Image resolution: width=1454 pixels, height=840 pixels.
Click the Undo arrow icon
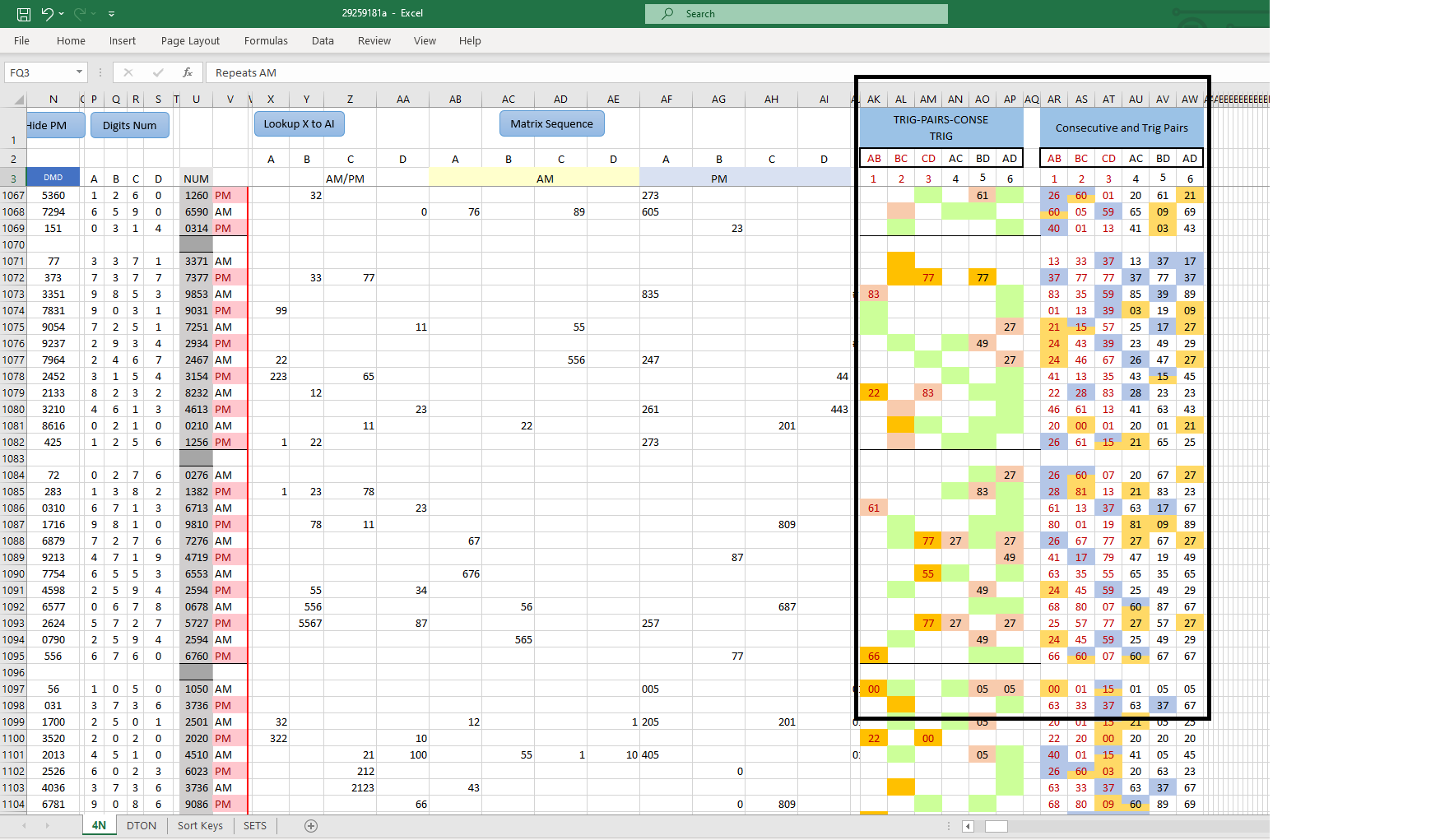[47, 13]
